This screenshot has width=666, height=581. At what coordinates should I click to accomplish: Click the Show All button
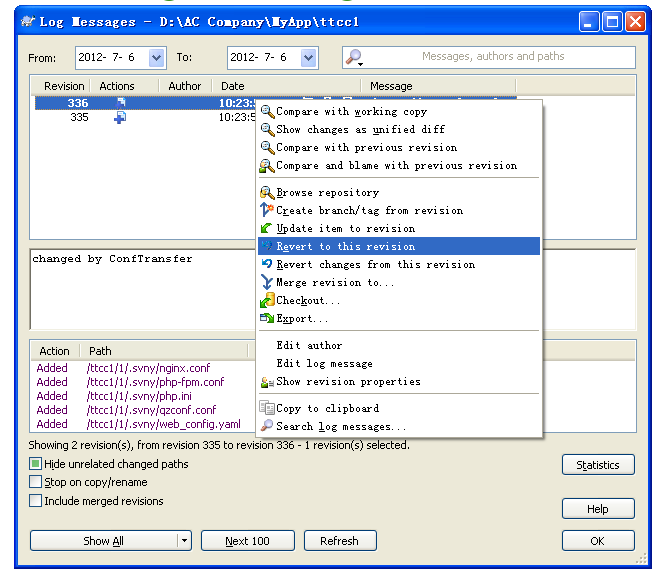(104, 541)
